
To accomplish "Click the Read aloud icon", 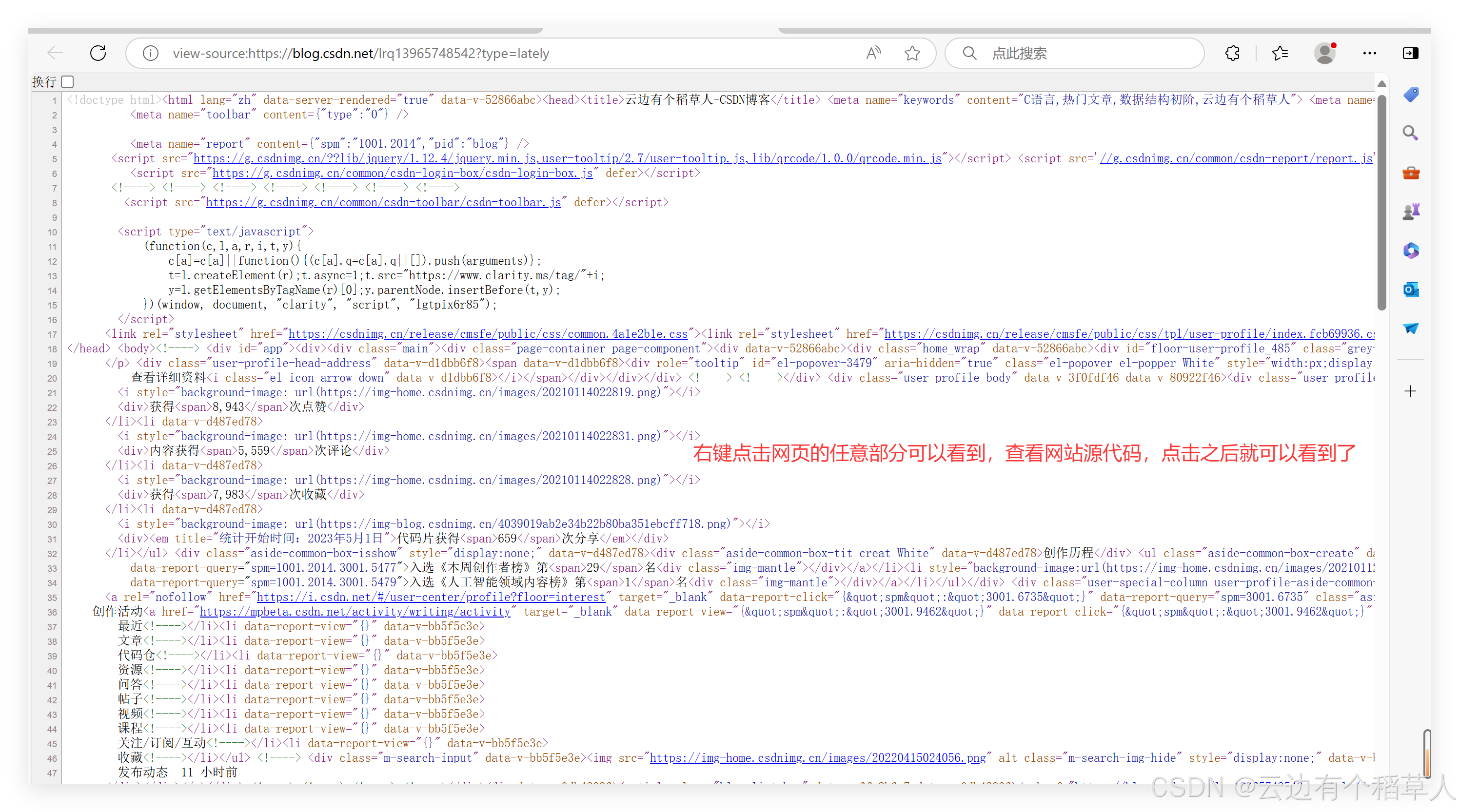I will [x=873, y=53].
